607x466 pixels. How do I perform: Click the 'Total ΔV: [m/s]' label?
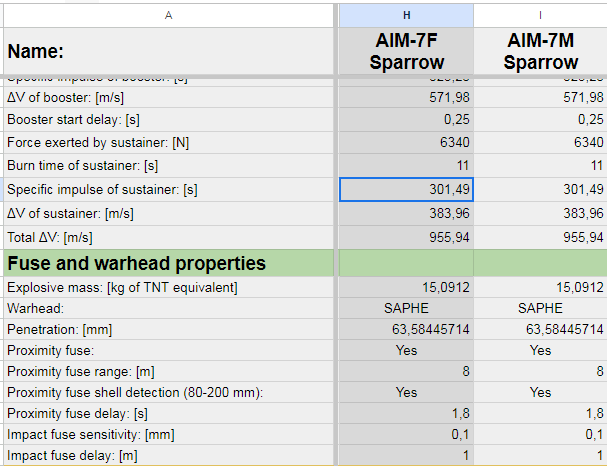coord(50,237)
